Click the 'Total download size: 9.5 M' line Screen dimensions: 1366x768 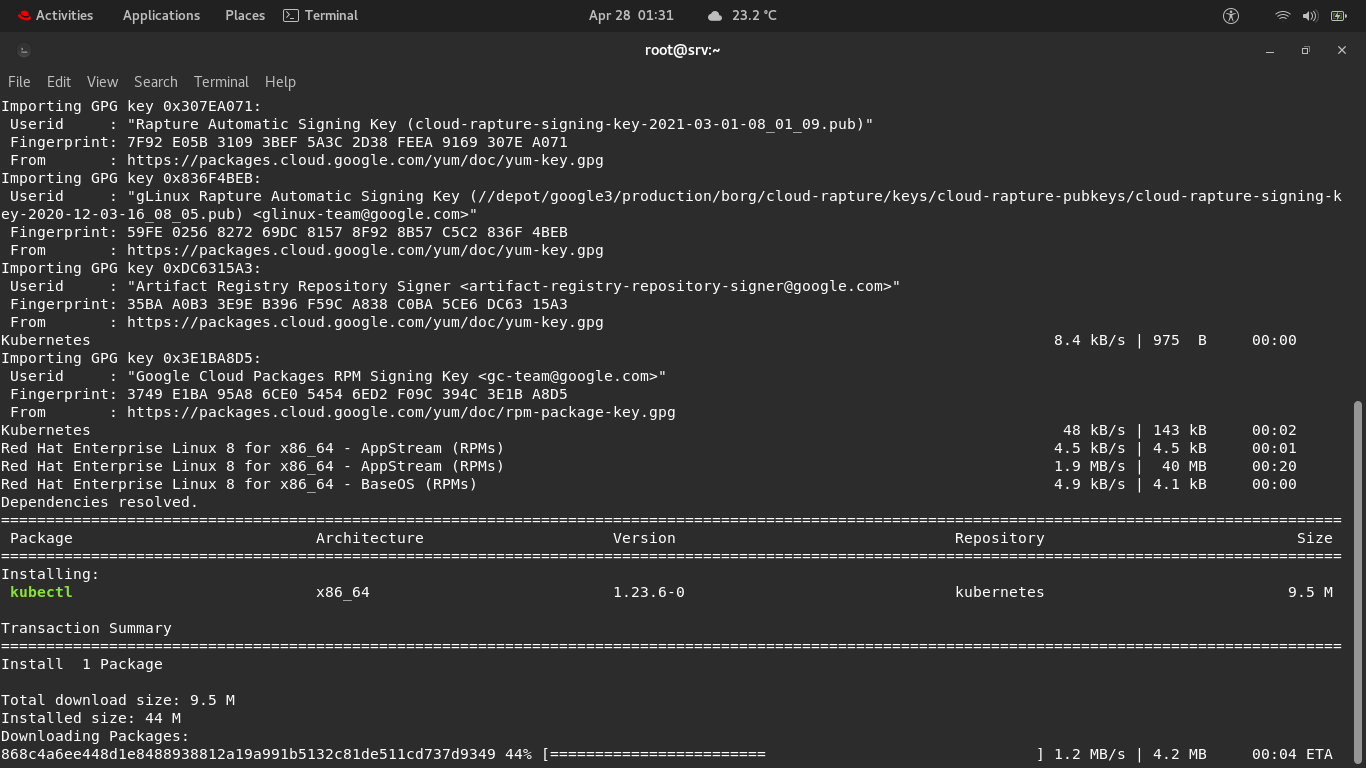[x=118, y=700]
